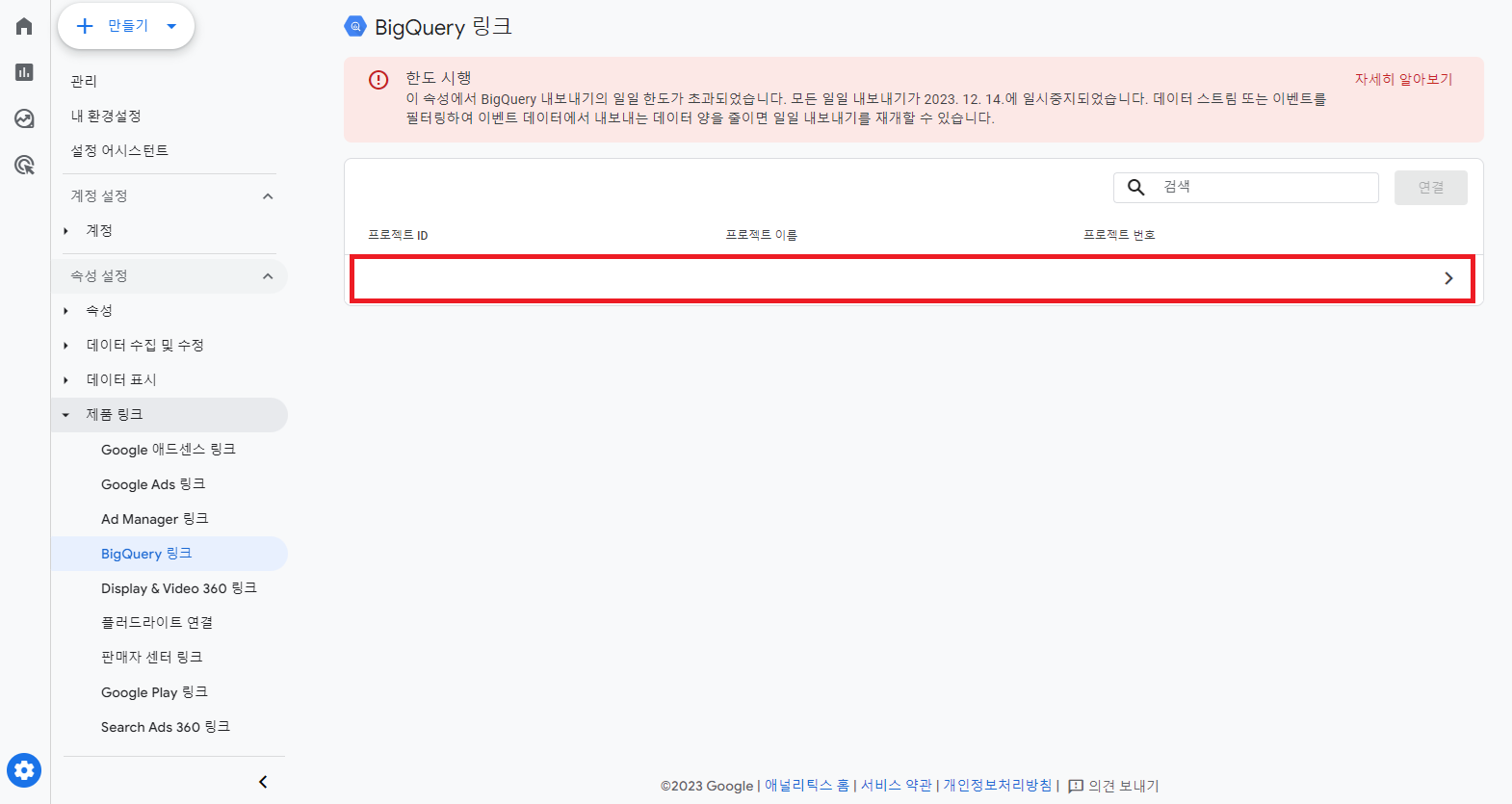Viewport: 1512px width, 804px height.
Task: Click the 만들기 create button
Action: click(126, 26)
